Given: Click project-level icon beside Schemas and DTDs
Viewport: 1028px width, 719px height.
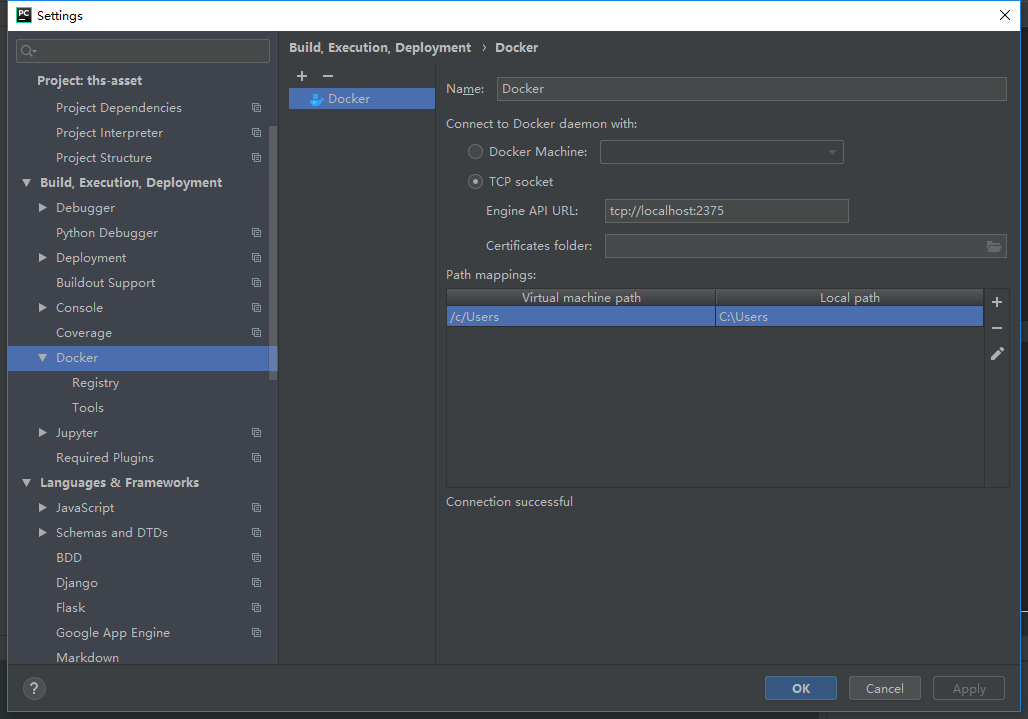Looking at the screenshot, I should pyautogui.click(x=256, y=532).
